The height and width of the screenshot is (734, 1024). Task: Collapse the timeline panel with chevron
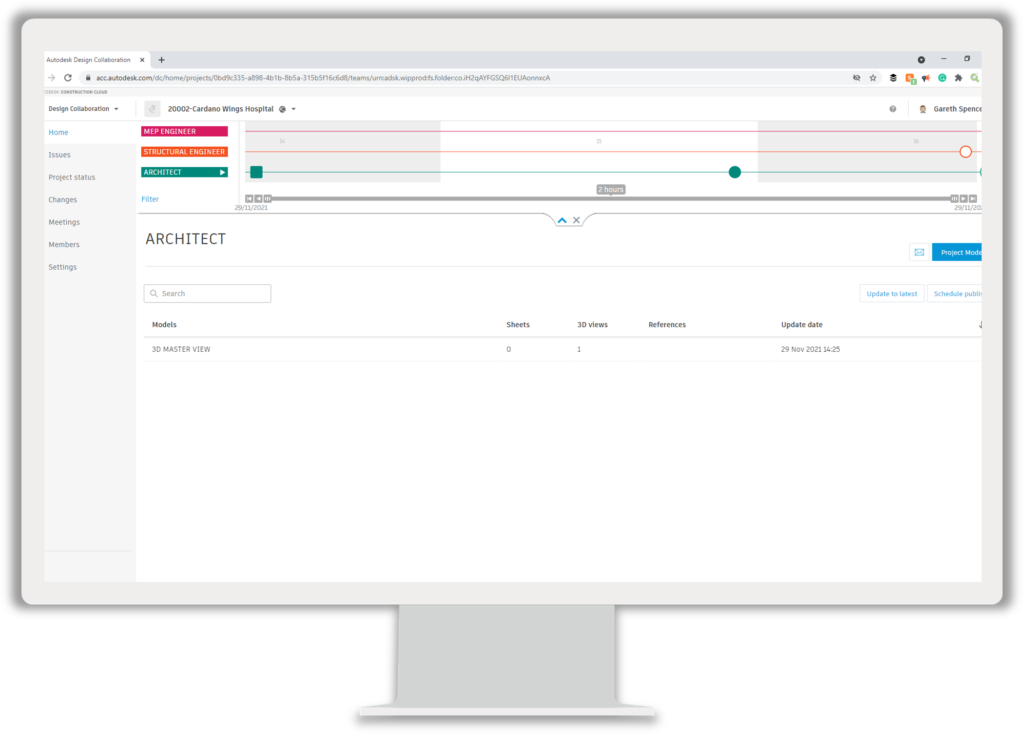[x=562, y=220]
